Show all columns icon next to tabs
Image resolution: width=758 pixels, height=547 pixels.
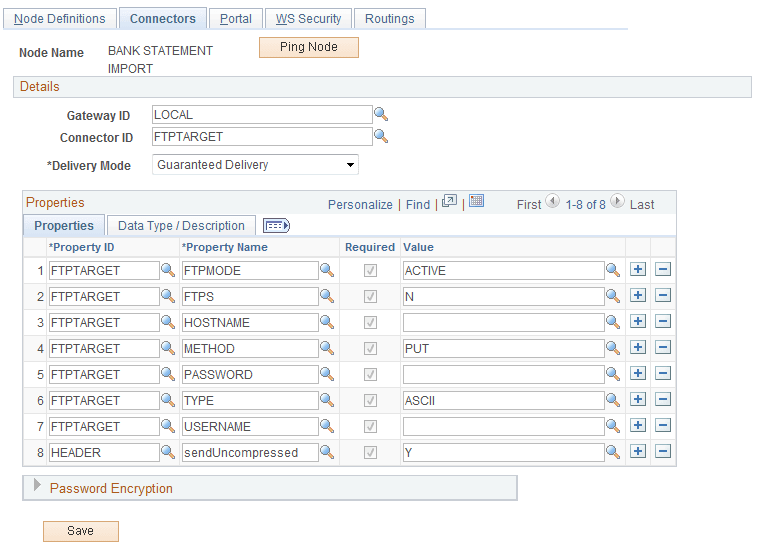(x=276, y=226)
